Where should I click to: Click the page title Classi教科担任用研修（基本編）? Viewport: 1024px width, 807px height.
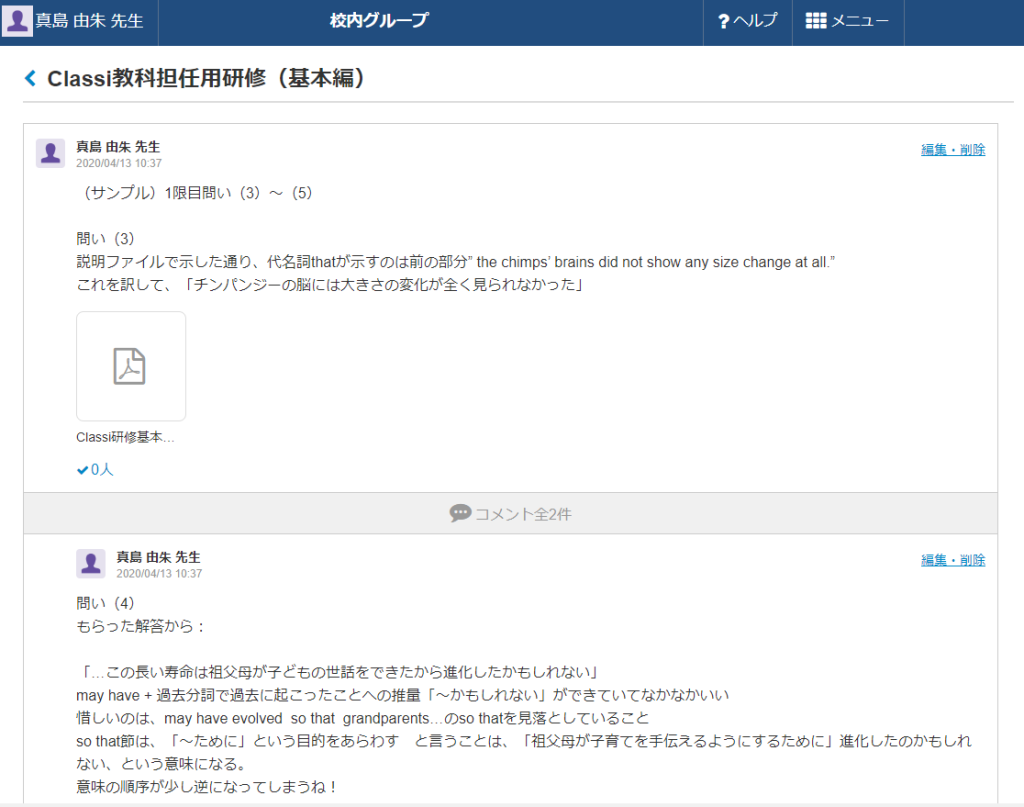pos(206,79)
